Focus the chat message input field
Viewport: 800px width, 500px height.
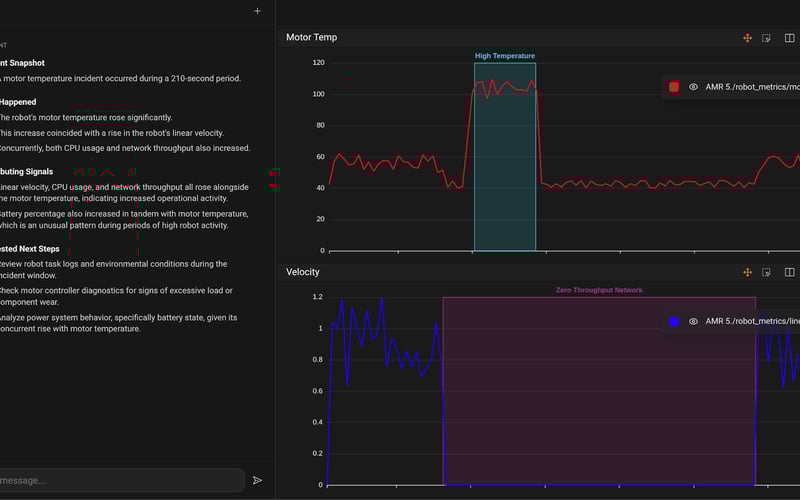click(120, 481)
